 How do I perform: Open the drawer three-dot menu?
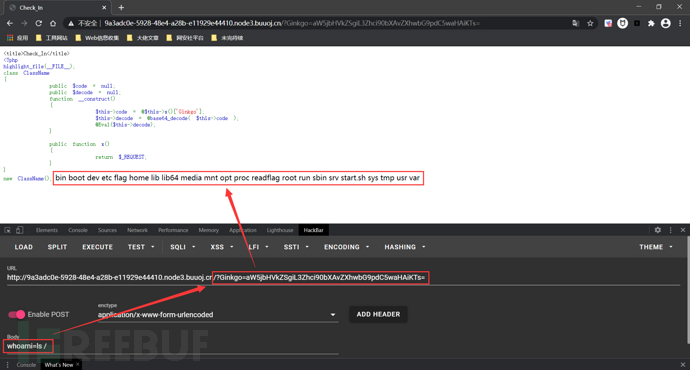pyautogui.click(x=7, y=365)
